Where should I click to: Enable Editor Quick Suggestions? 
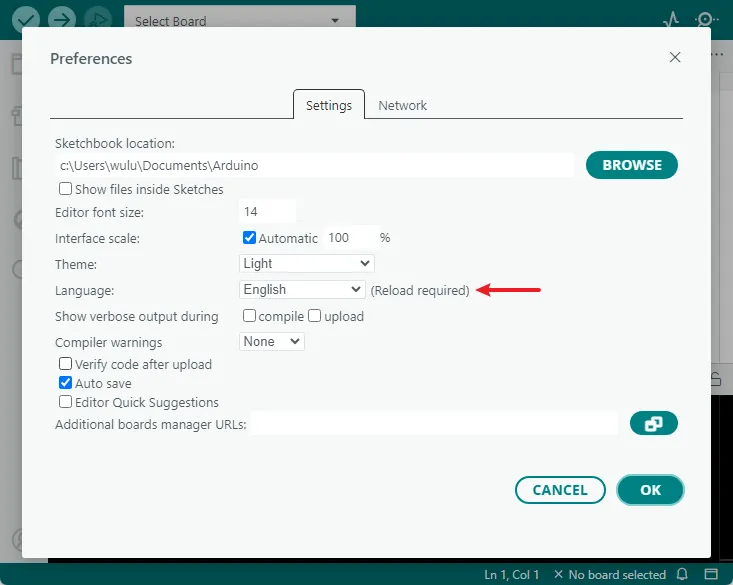[x=66, y=402]
